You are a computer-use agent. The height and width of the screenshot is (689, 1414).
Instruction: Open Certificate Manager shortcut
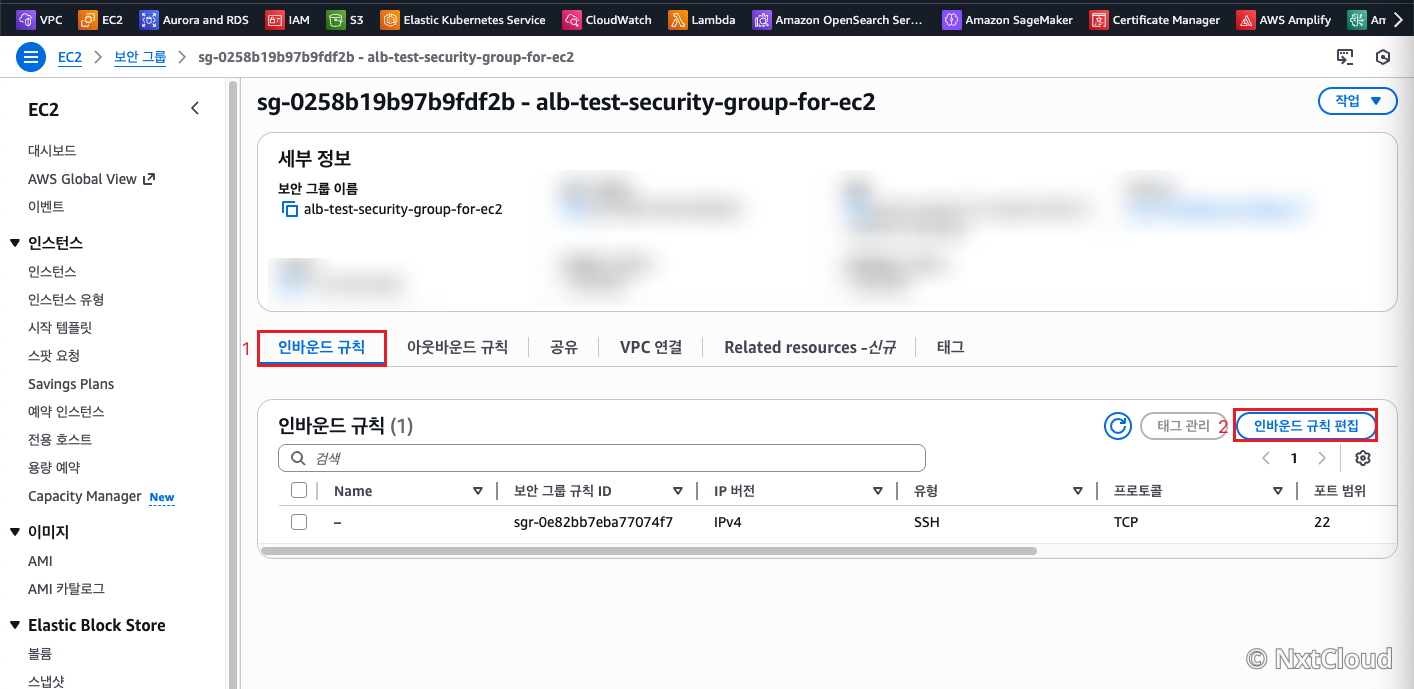[x=1156, y=19]
